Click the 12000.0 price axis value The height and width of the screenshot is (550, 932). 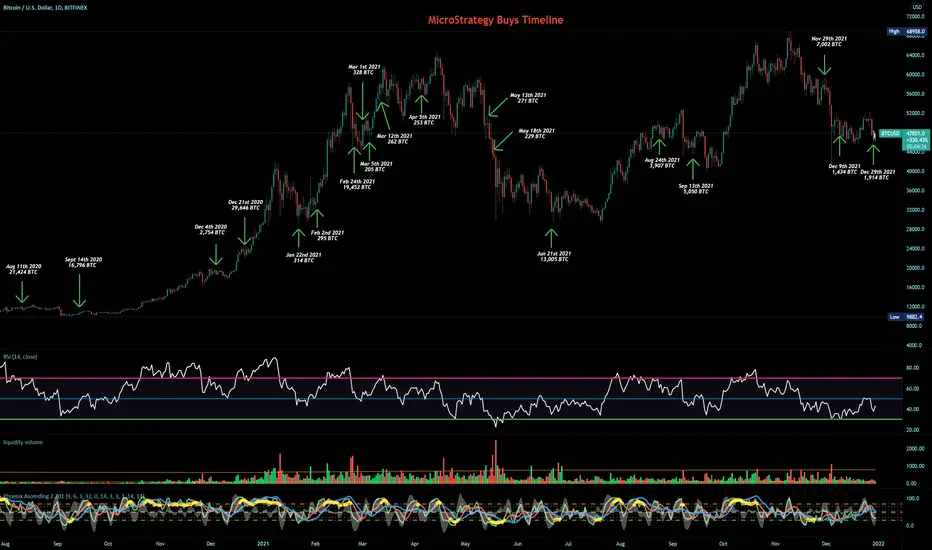click(x=915, y=307)
